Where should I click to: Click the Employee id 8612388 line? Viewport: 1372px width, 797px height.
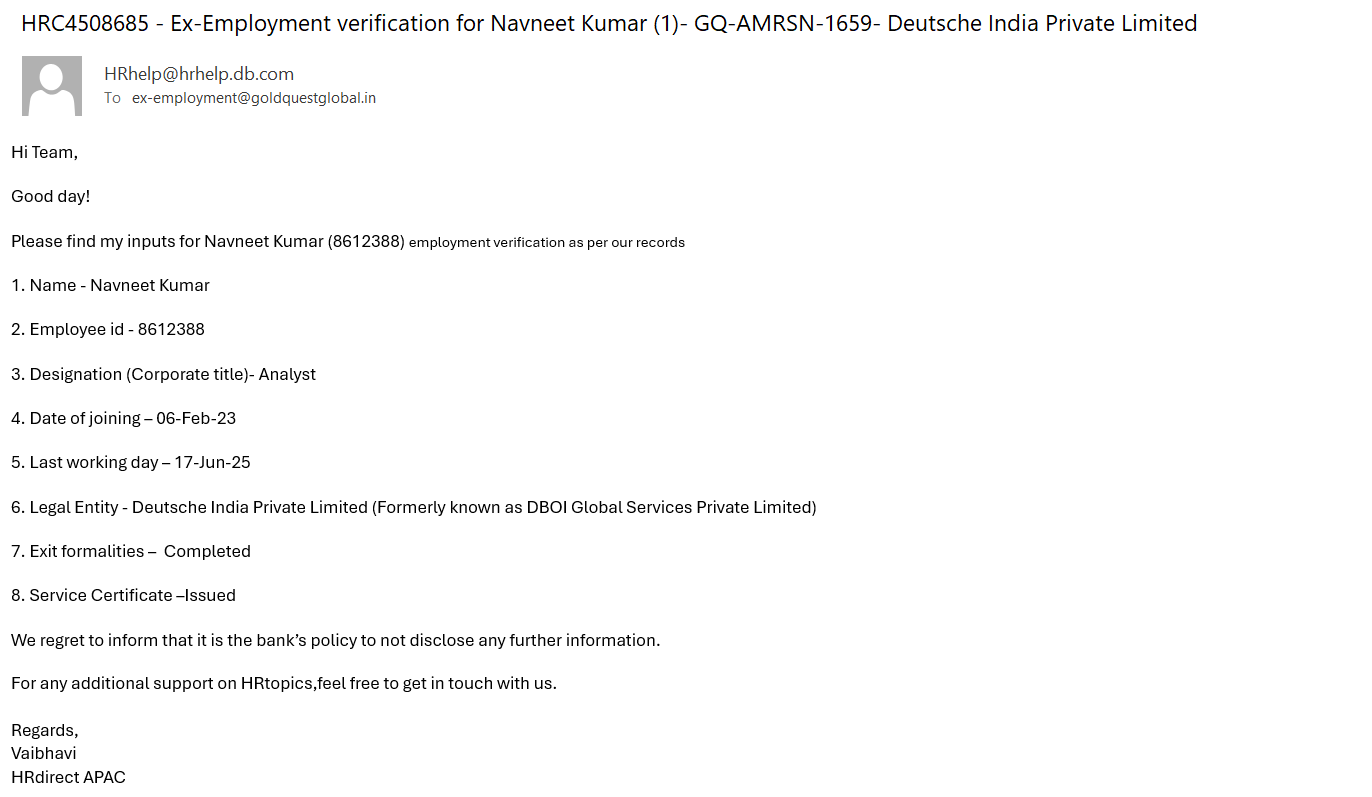click(x=108, y=330)
